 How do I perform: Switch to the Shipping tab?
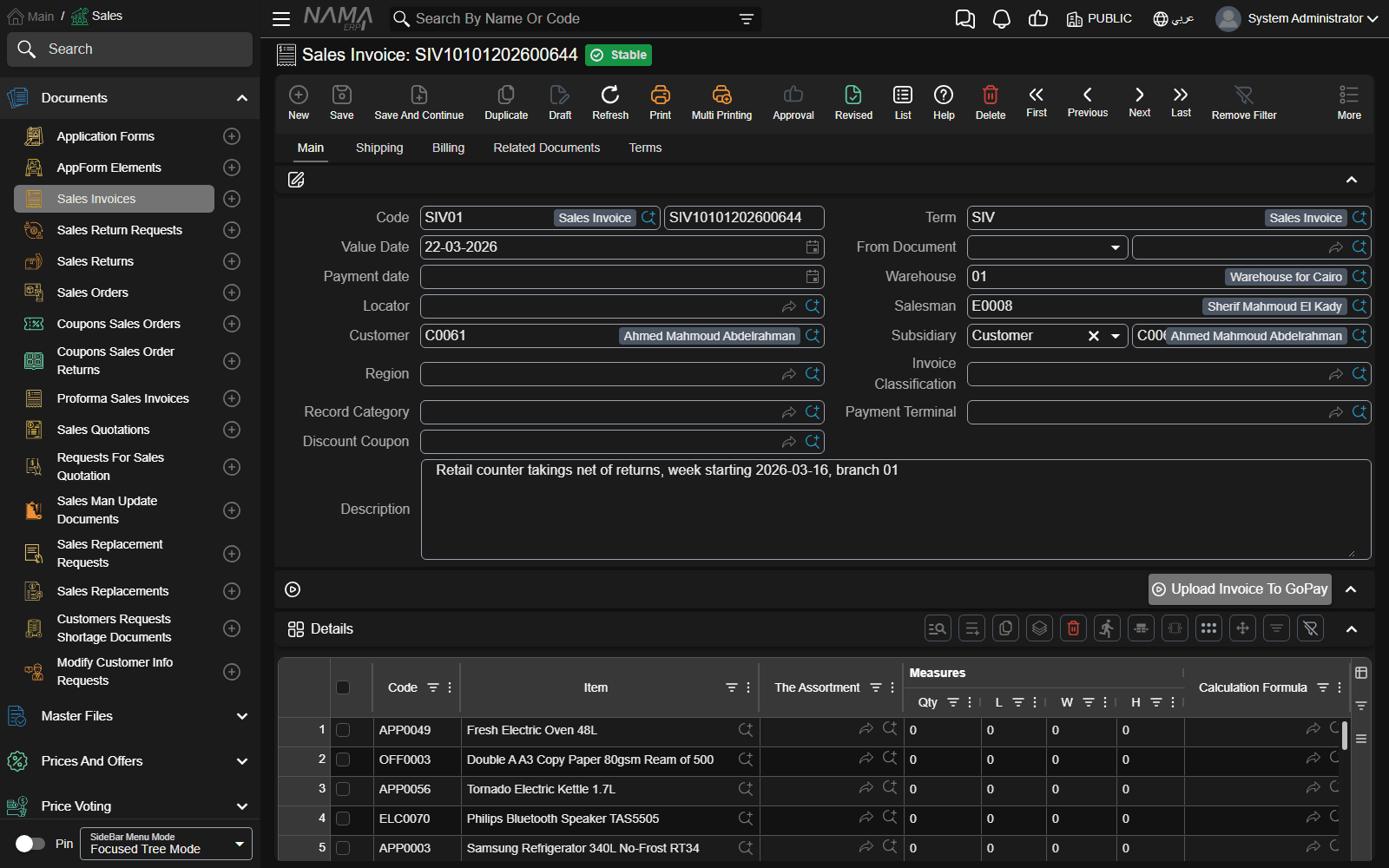pyautogui.click(x=379, y=148)
